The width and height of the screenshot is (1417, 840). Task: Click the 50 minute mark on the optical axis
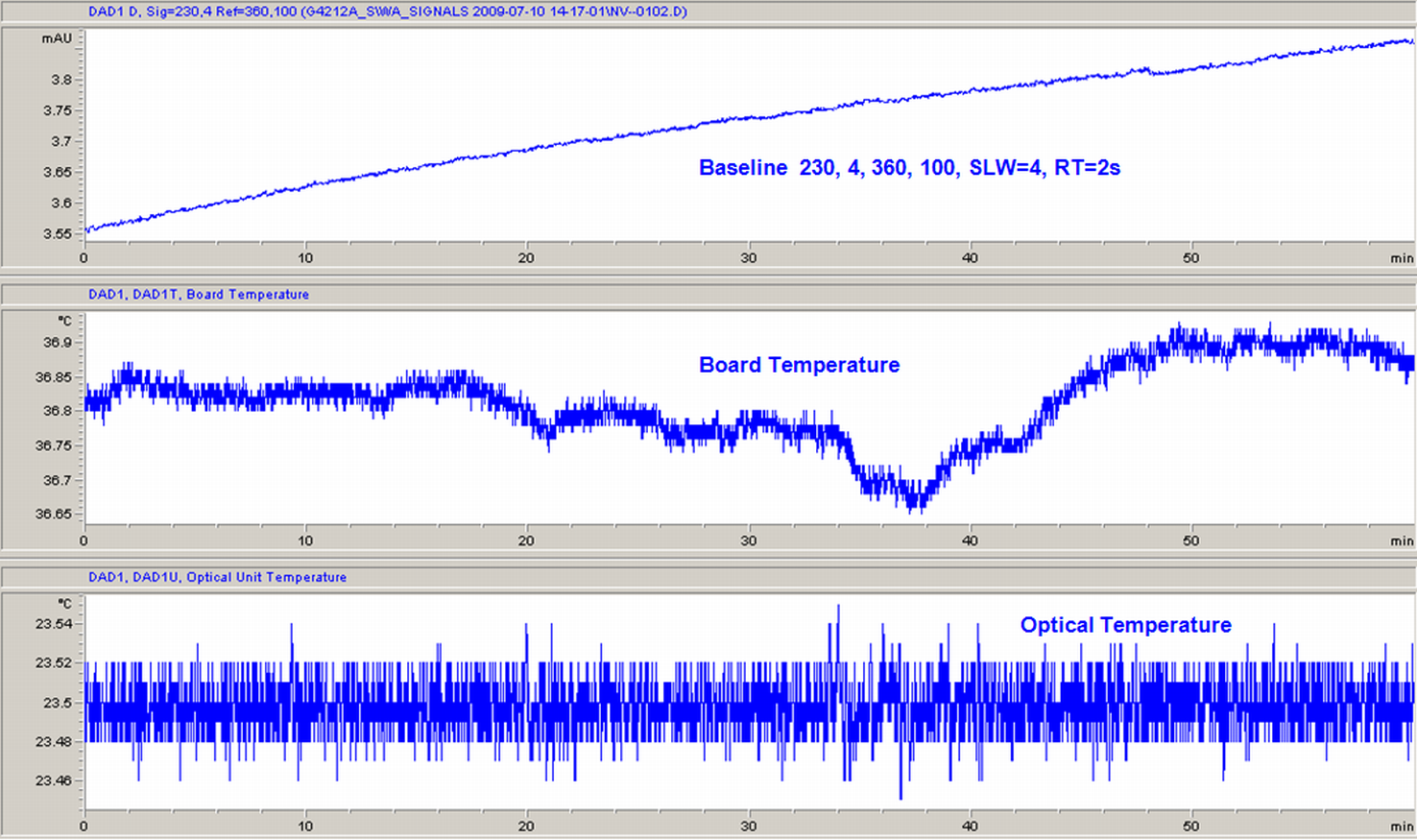coord(1190,824)
